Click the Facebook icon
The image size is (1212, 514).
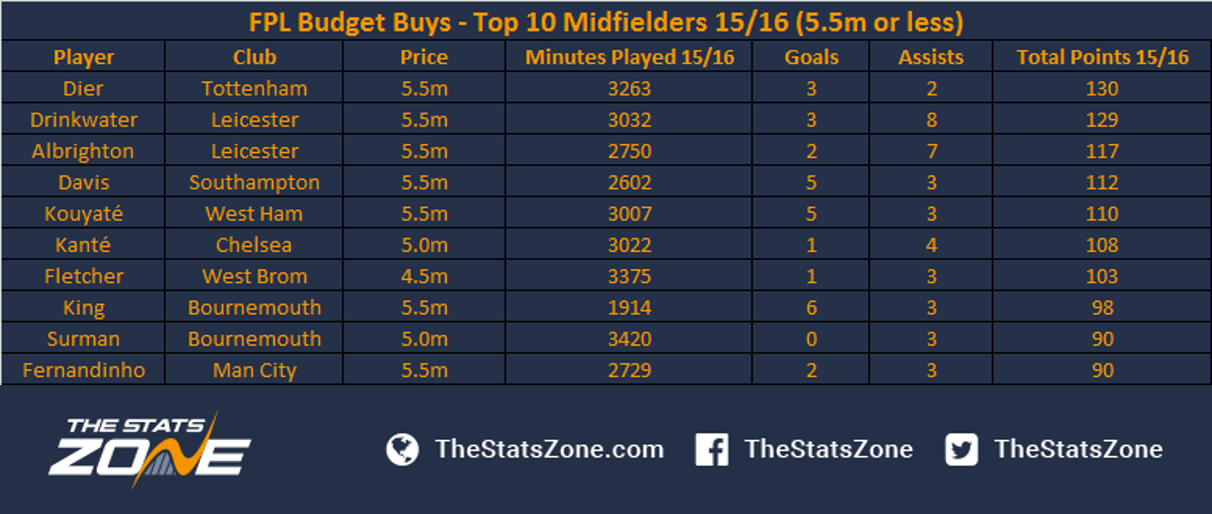click(x=711, y=449)
